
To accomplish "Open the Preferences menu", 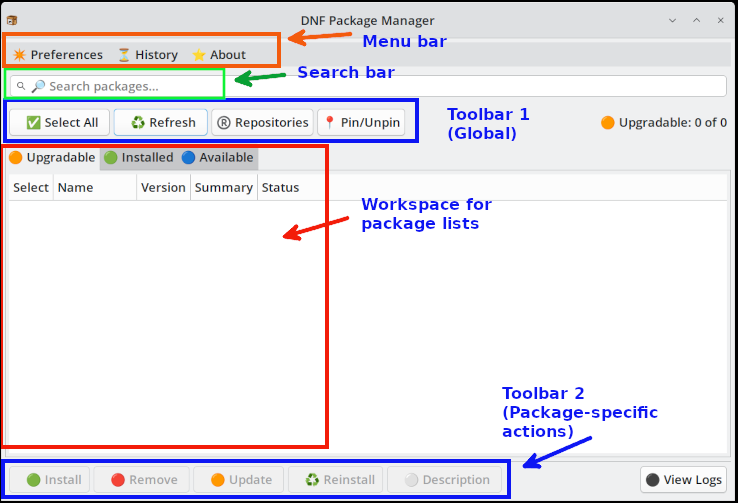I will pos(57,55).
